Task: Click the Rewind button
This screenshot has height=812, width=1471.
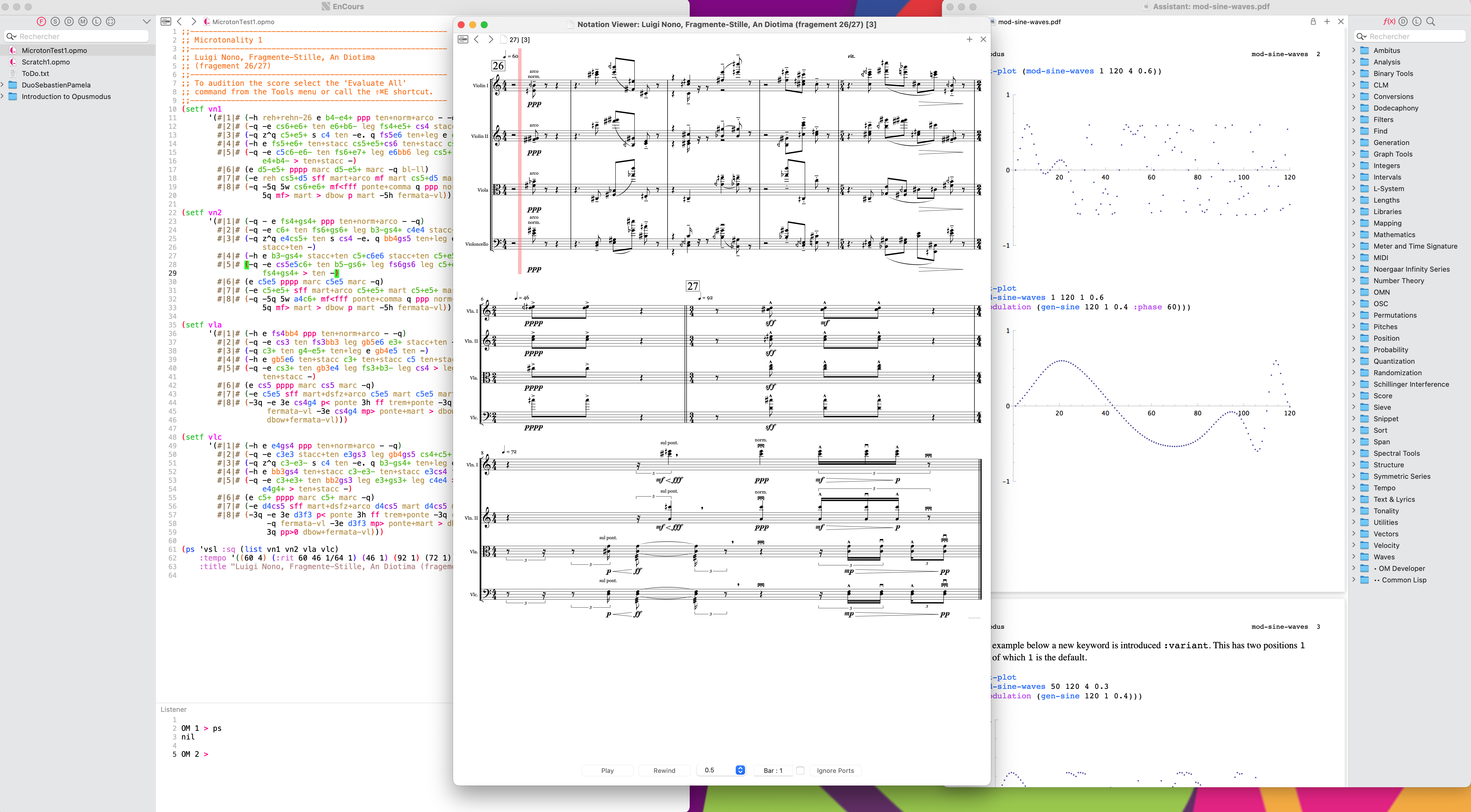Action: tap(664, 770)
